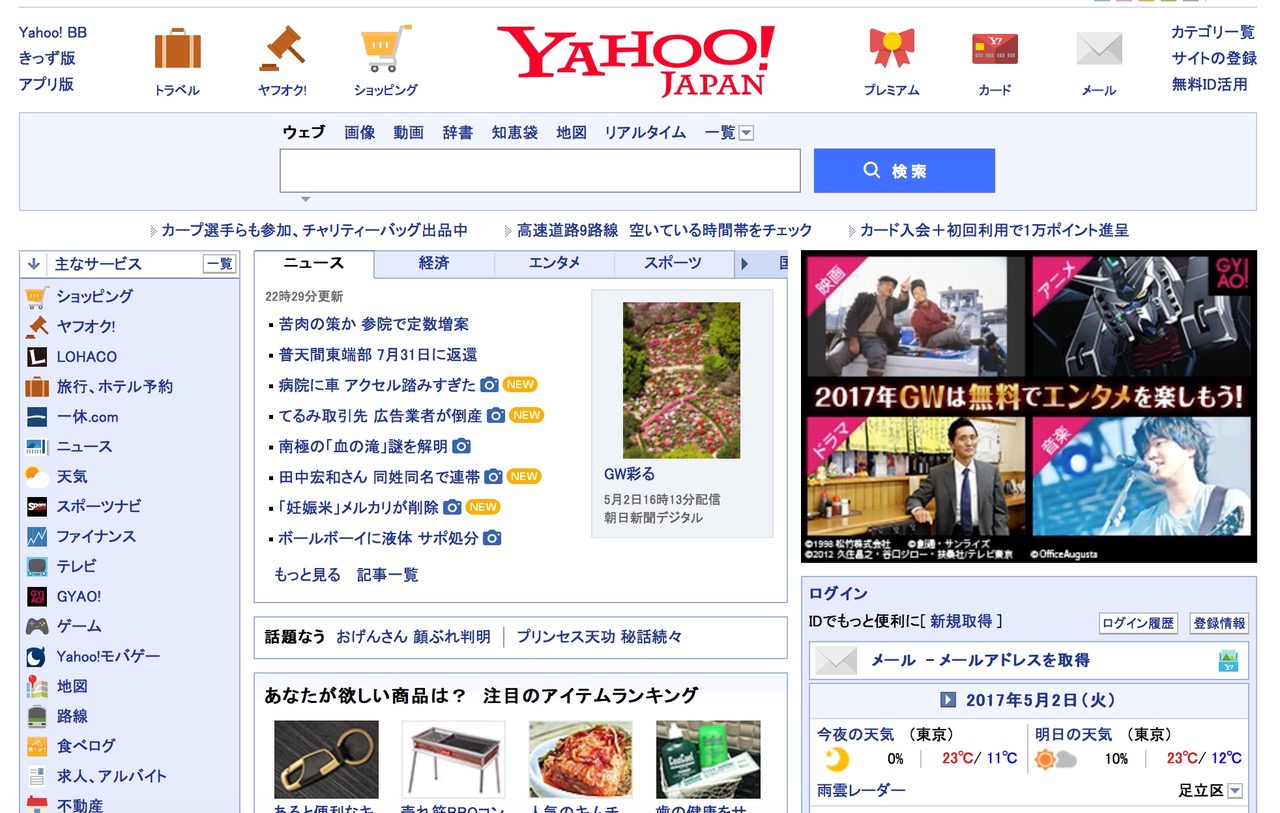Click the テレビ TV icon in sidebar
Viewport: 1280px width, 813px height.
[x=37, y=566]
